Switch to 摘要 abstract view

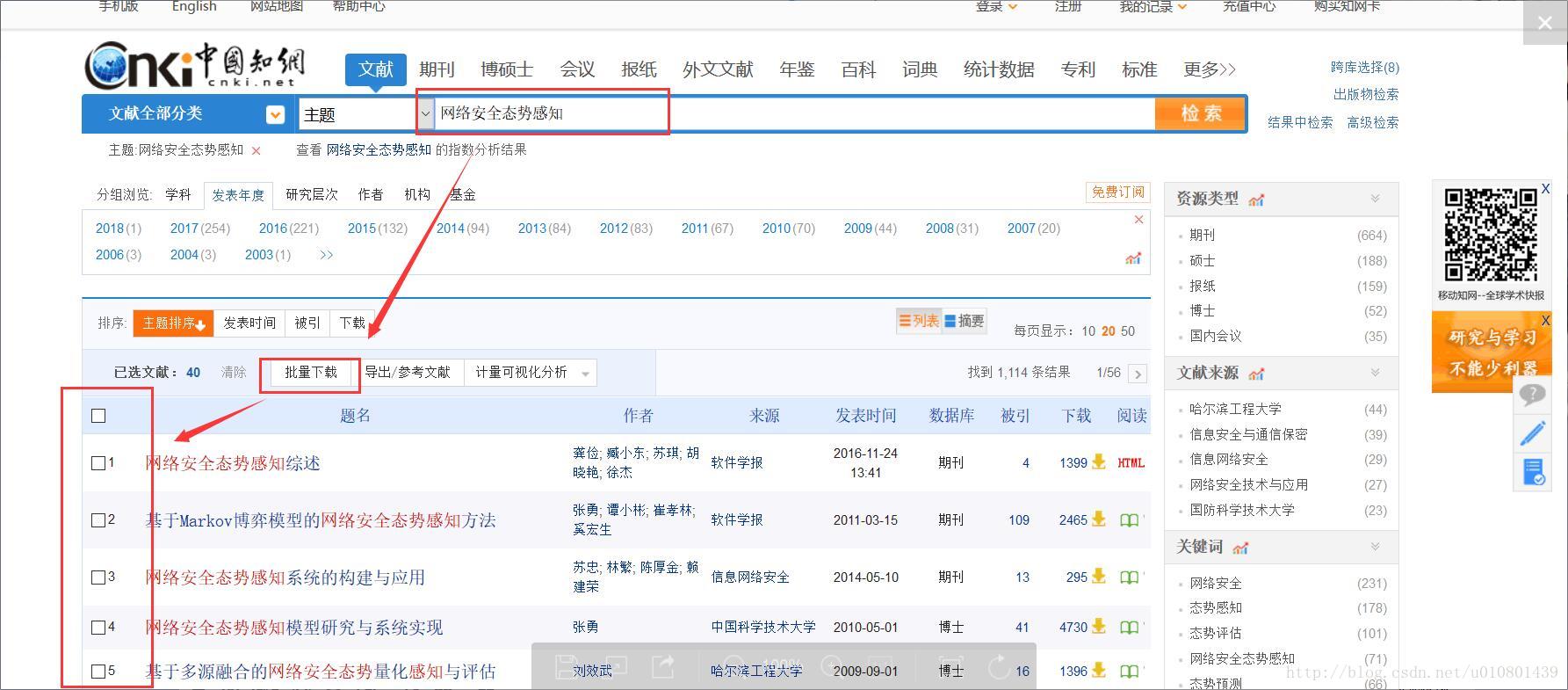pyautogui.click(x=964, y=321)
